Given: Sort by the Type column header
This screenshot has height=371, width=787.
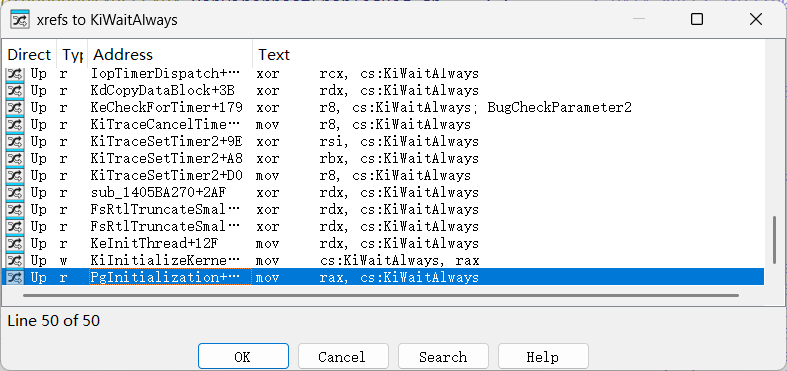Looking at the screenshot, I should click(x=72, y=54).
